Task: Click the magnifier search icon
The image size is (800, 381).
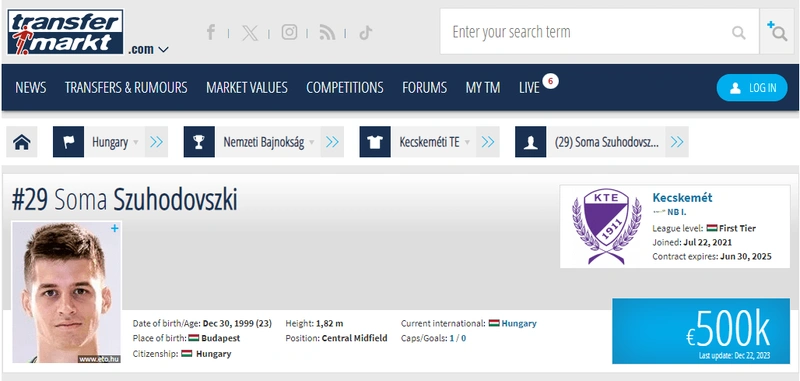Action: 738,33
